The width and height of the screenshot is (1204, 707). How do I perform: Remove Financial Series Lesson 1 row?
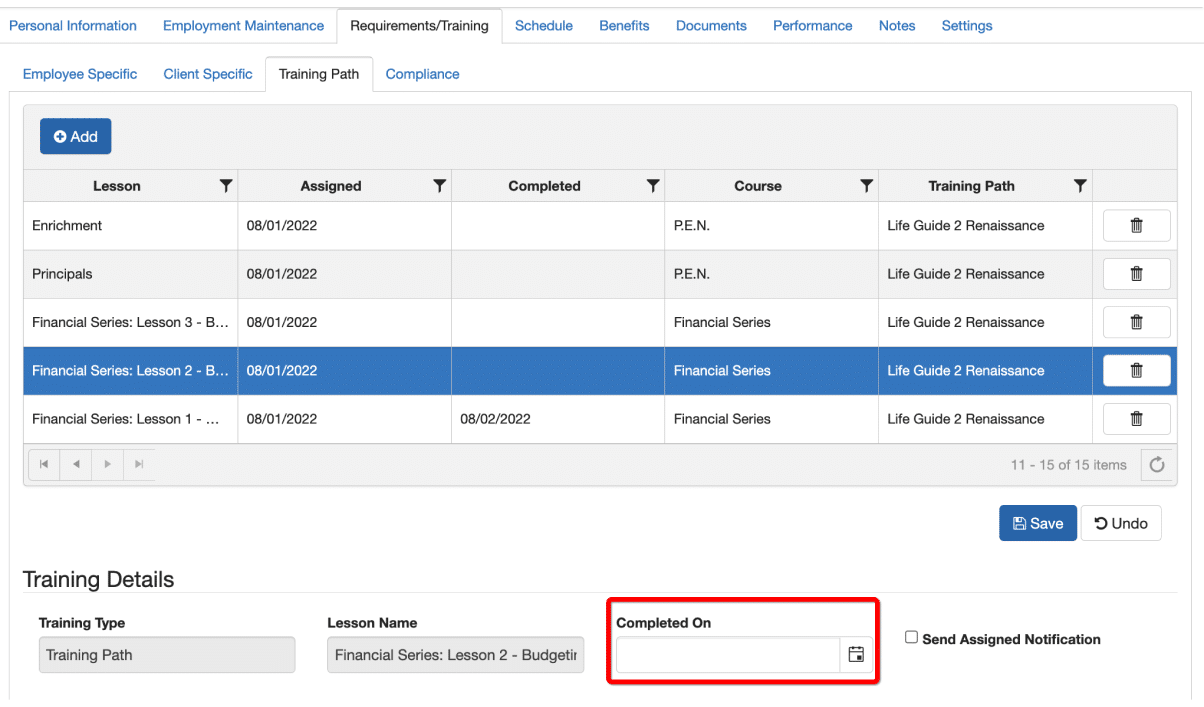point(1136,419)
